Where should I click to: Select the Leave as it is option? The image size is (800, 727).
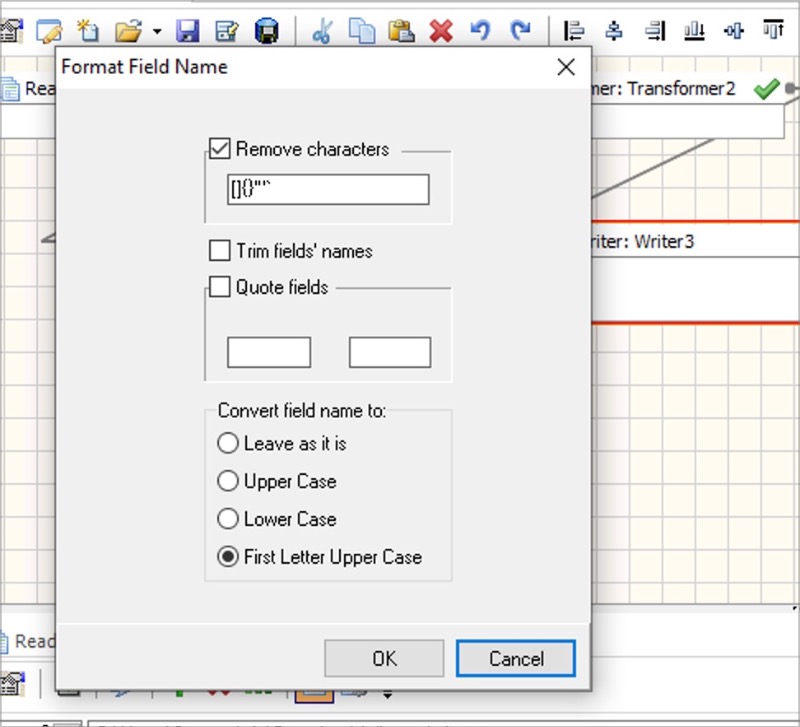pyautogui.click(x=228, y=443)
